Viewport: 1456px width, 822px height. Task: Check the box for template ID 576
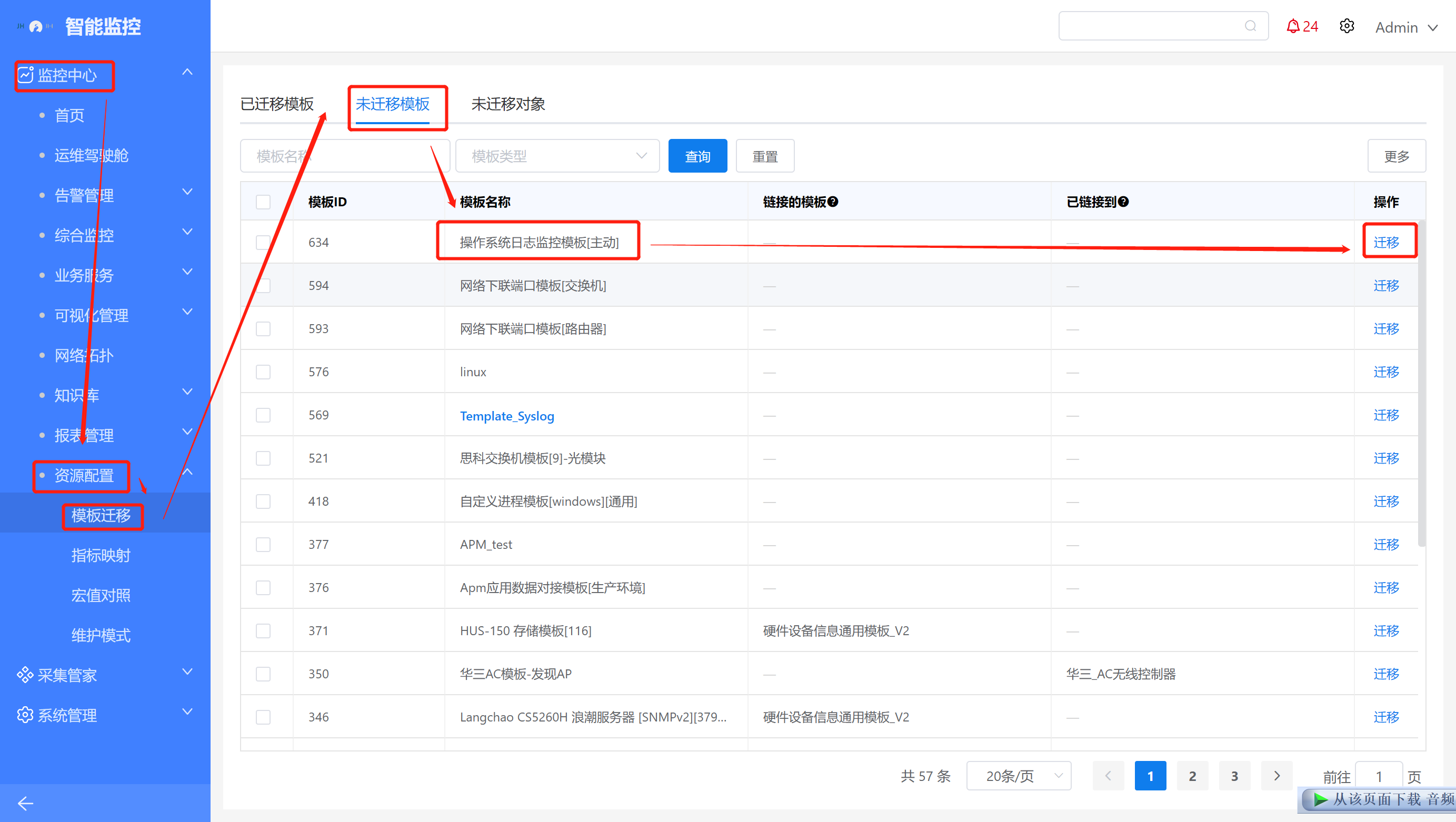click(x=263, y=372)
